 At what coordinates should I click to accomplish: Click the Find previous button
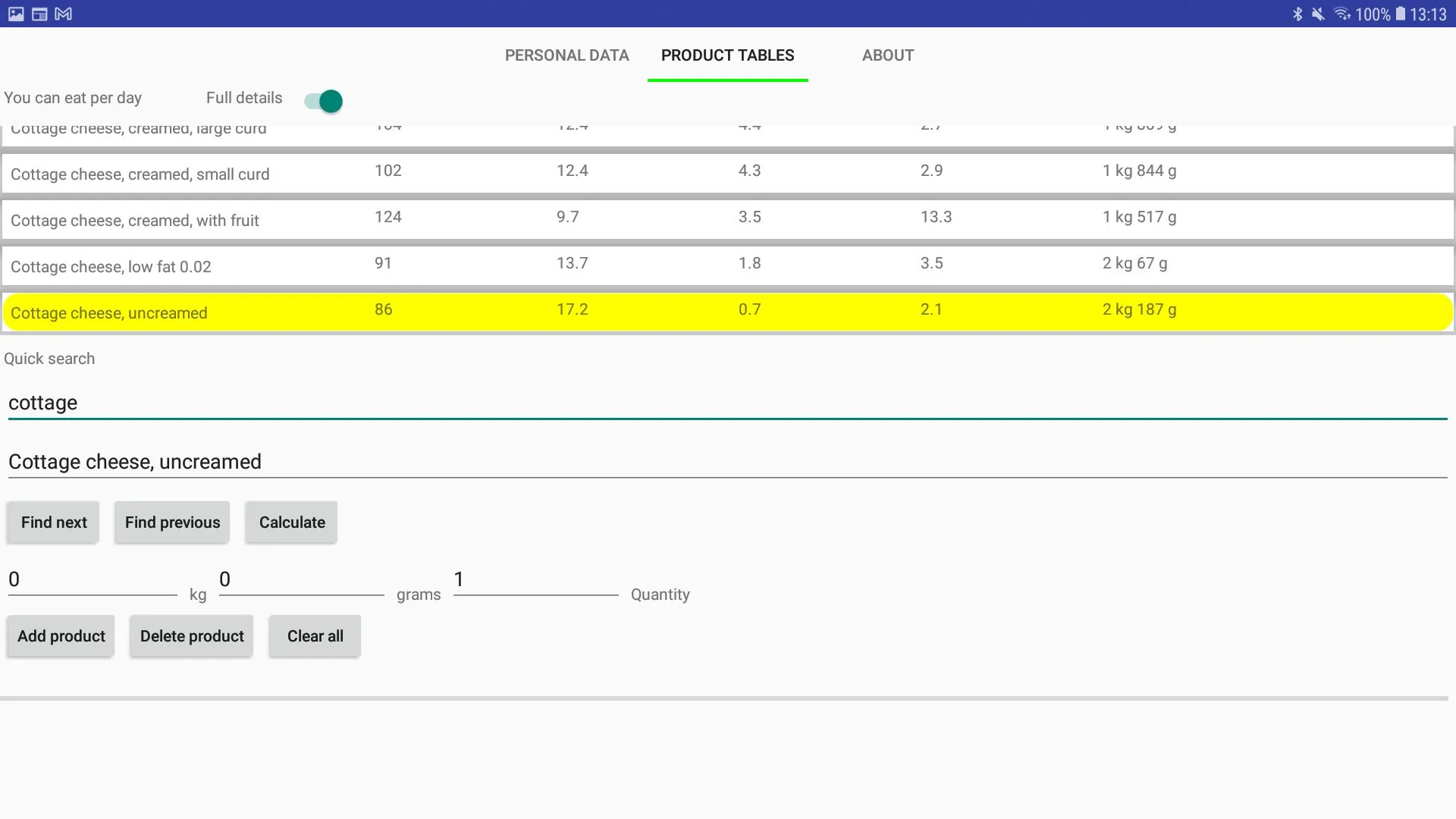[x=172, y=522]
